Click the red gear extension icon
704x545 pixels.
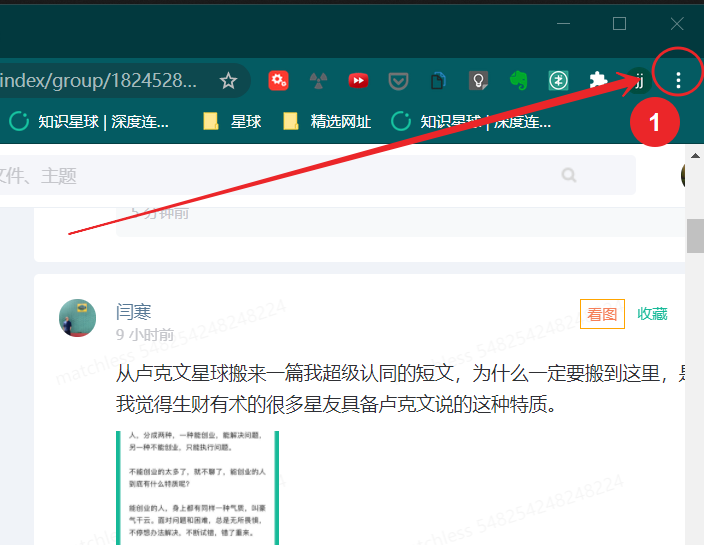(x=279, y=81)
